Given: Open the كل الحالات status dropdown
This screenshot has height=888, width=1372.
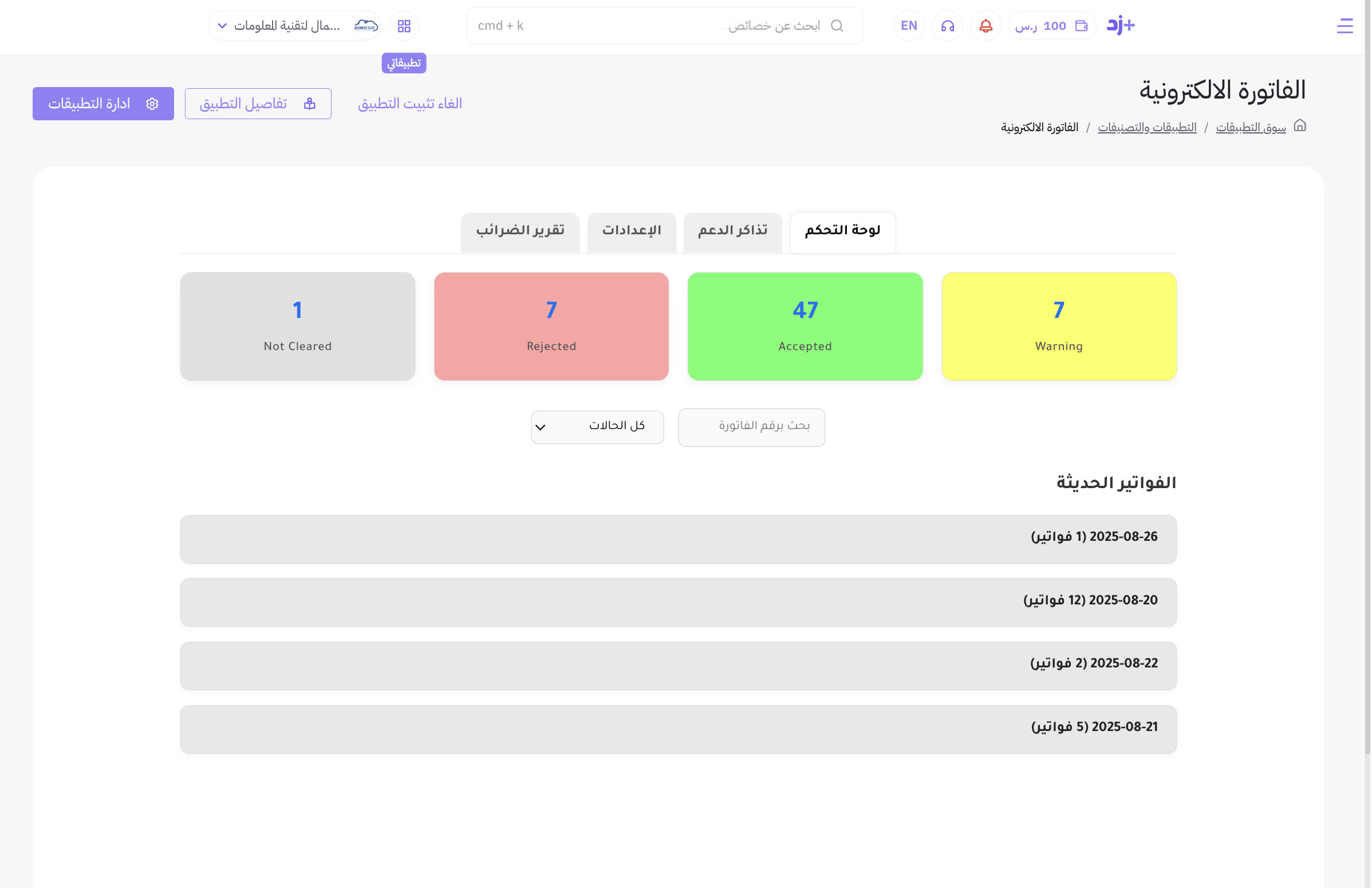Looking at the screenshot, I should pos(597,427).
